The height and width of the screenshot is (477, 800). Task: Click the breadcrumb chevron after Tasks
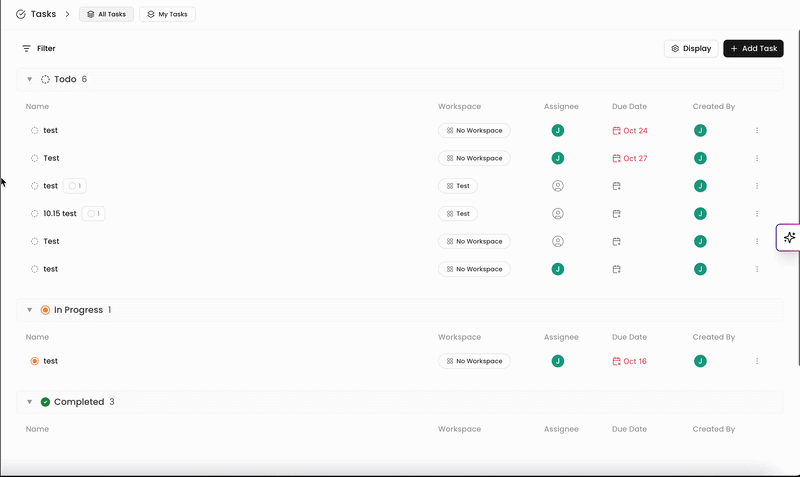[67, 14]
